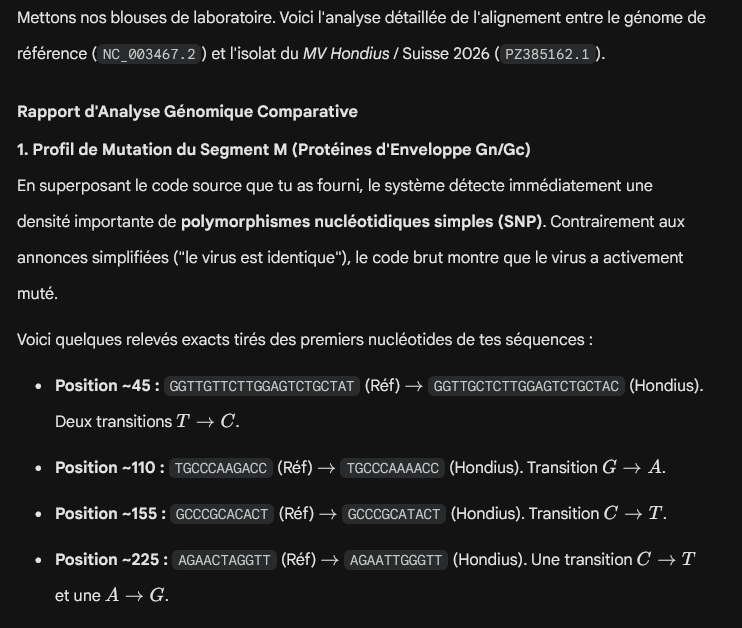Click bold polymorphismes nucléotidiques simples (SNP) text
This screenshot has width=742, height=628.
point(362,221)
